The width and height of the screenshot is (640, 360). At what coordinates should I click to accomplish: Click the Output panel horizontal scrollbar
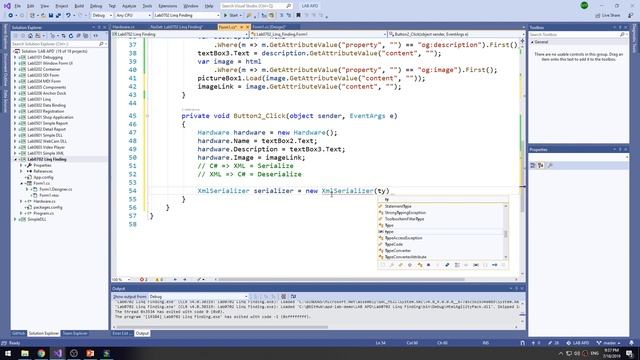(x=222, y=327)
